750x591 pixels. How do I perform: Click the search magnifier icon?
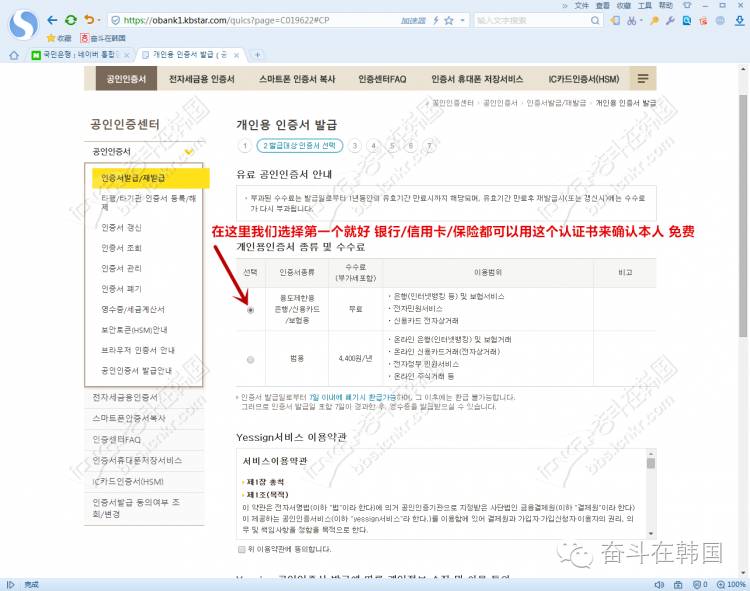coord(595,21)
